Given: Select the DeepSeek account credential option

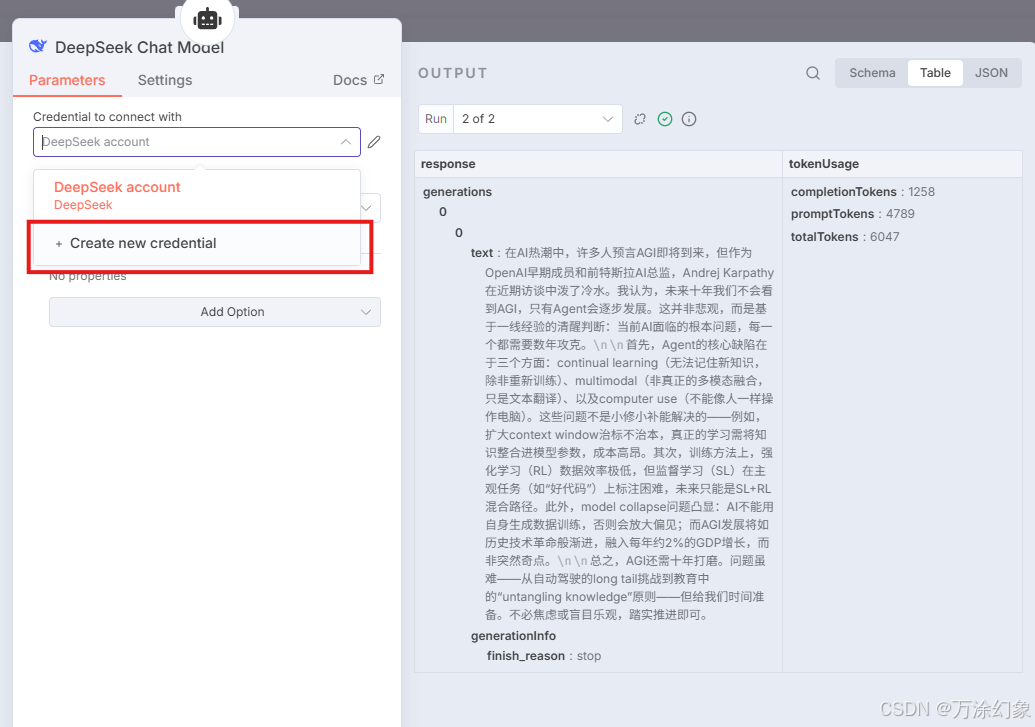Looking at the screenshot, I should point(197,195).
